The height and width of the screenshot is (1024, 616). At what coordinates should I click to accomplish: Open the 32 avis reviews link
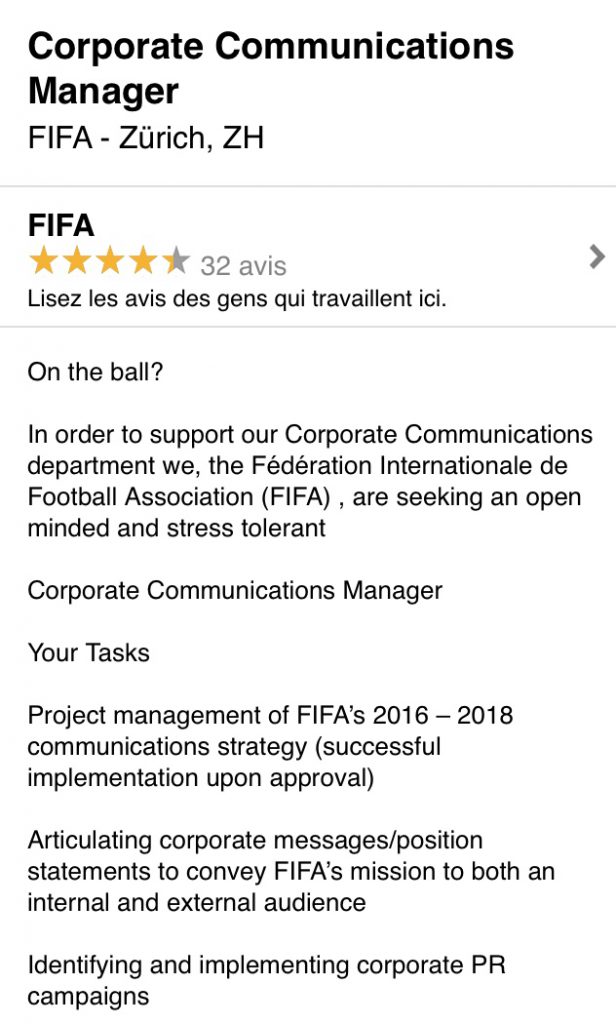pos(243,266)
